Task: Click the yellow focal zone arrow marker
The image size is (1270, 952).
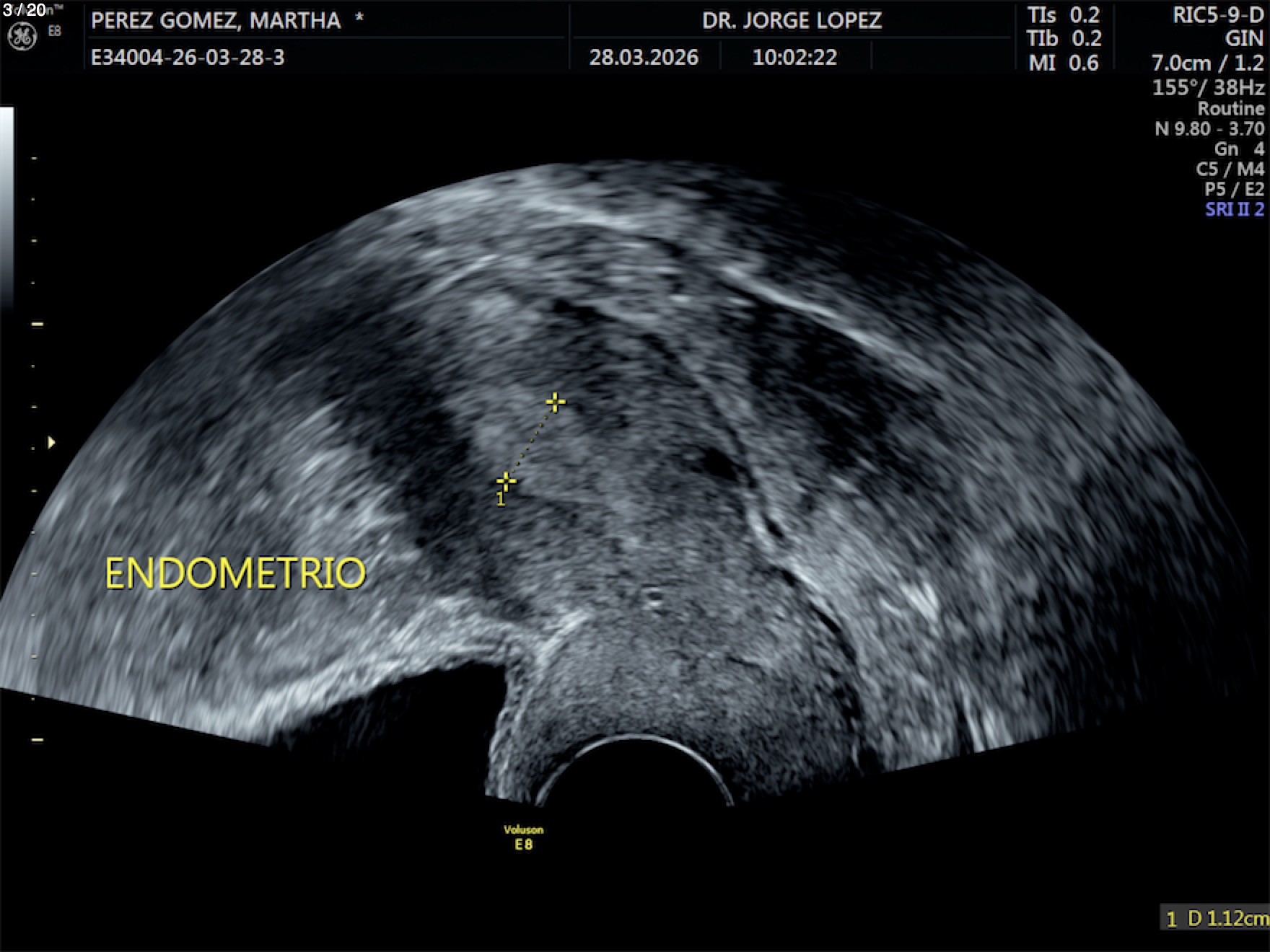Action: pyautogui.click(x=51, y=442)
